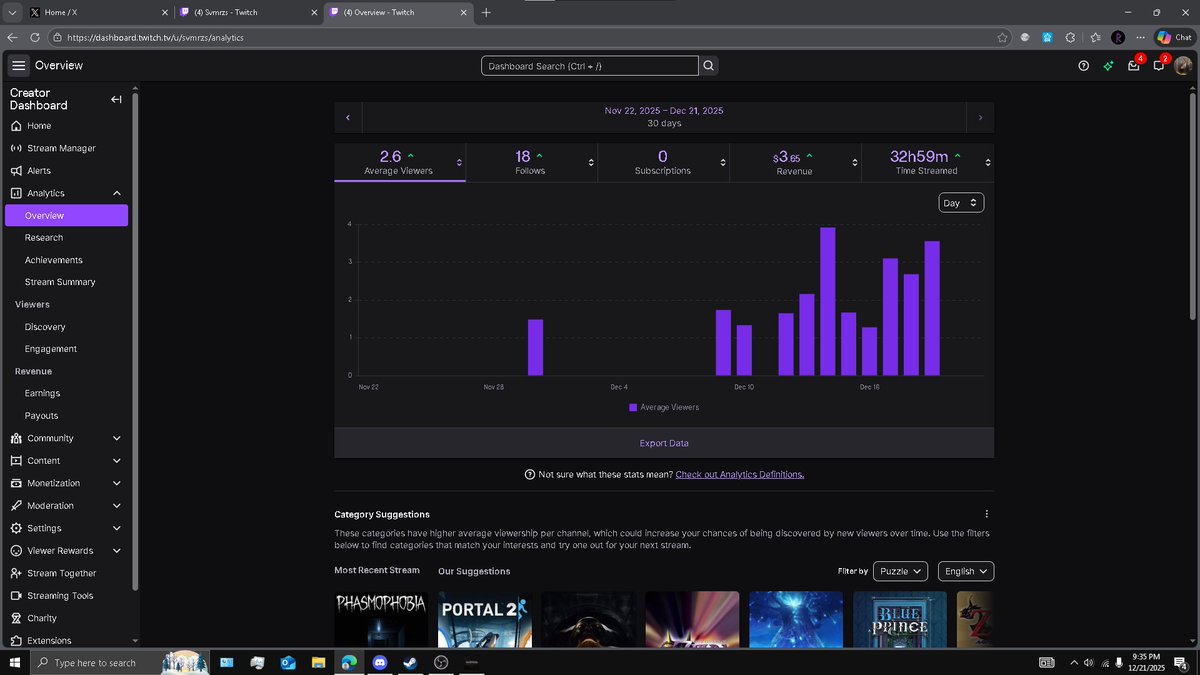Favorite this page with star icon

[1002, 37]
